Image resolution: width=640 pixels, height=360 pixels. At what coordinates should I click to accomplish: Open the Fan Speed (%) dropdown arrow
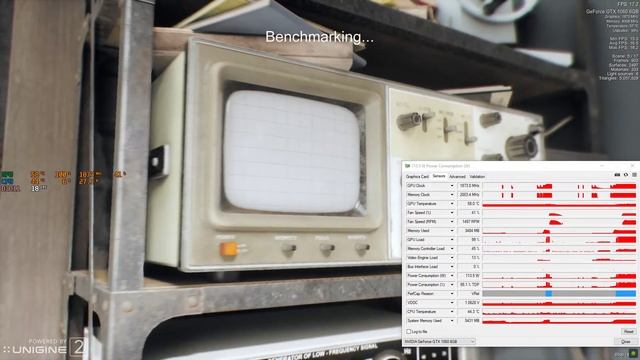(452, 213)
